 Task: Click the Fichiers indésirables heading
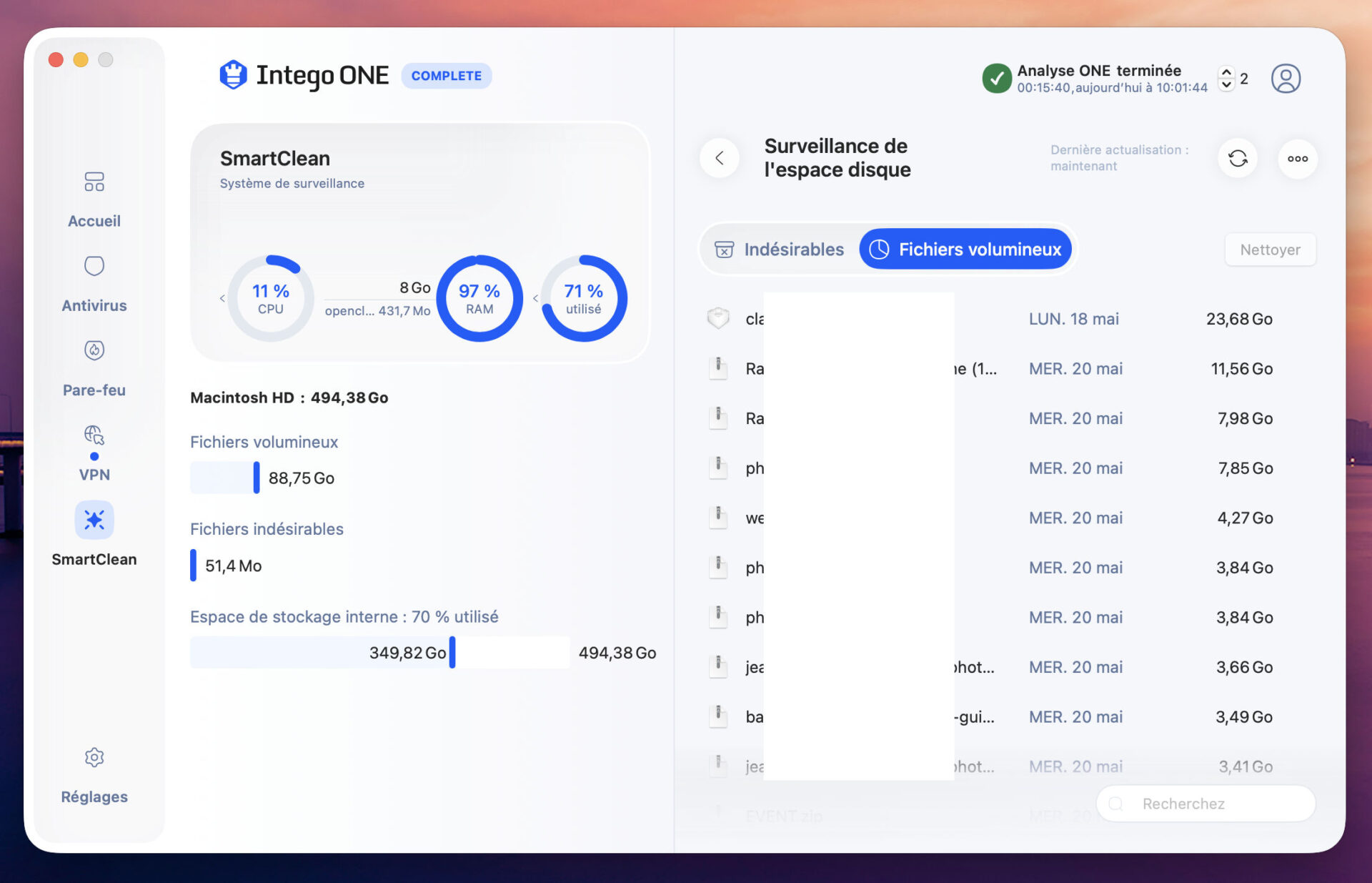click(x=267, y=529)
